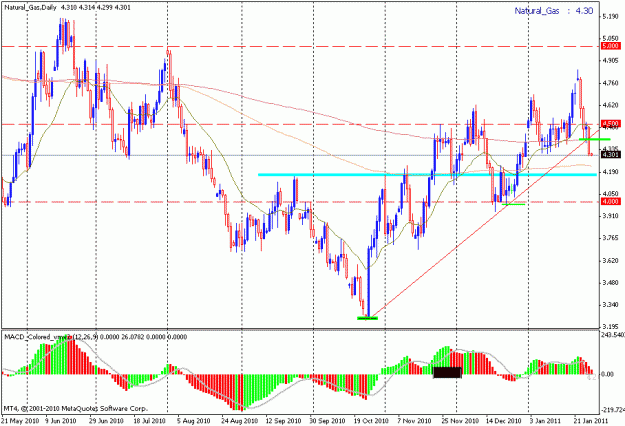Select the cyan horizontal resistance line
The height and width of the screenshot is (426, 625).
tap(427, 175)
